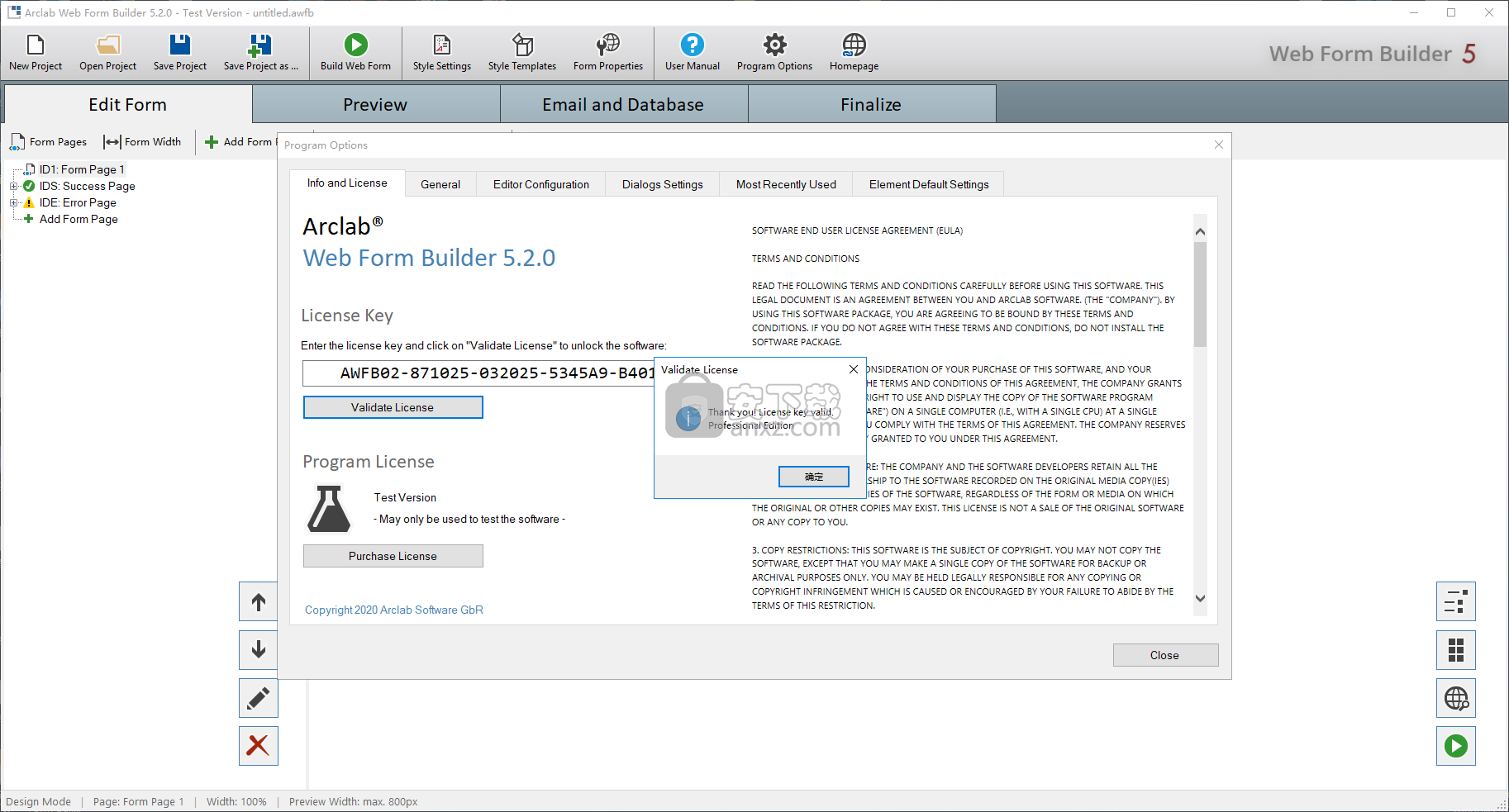Click the element settings list icon on right
The image size is (1509, 812).
click(x=1456, y=602)
